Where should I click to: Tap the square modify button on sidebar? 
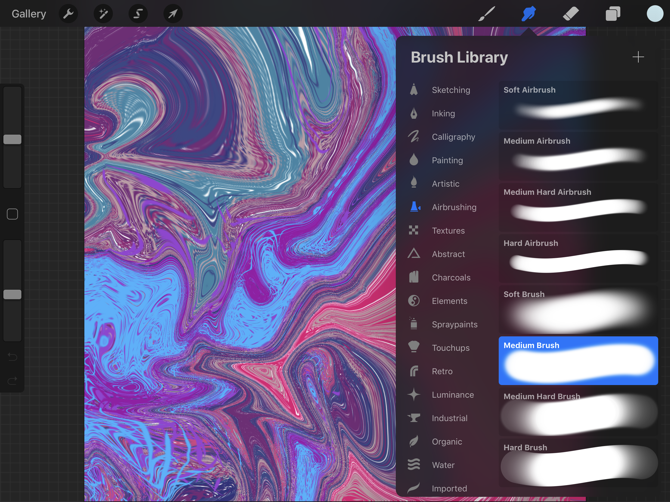pyautogui.click(x=12, y=214)
